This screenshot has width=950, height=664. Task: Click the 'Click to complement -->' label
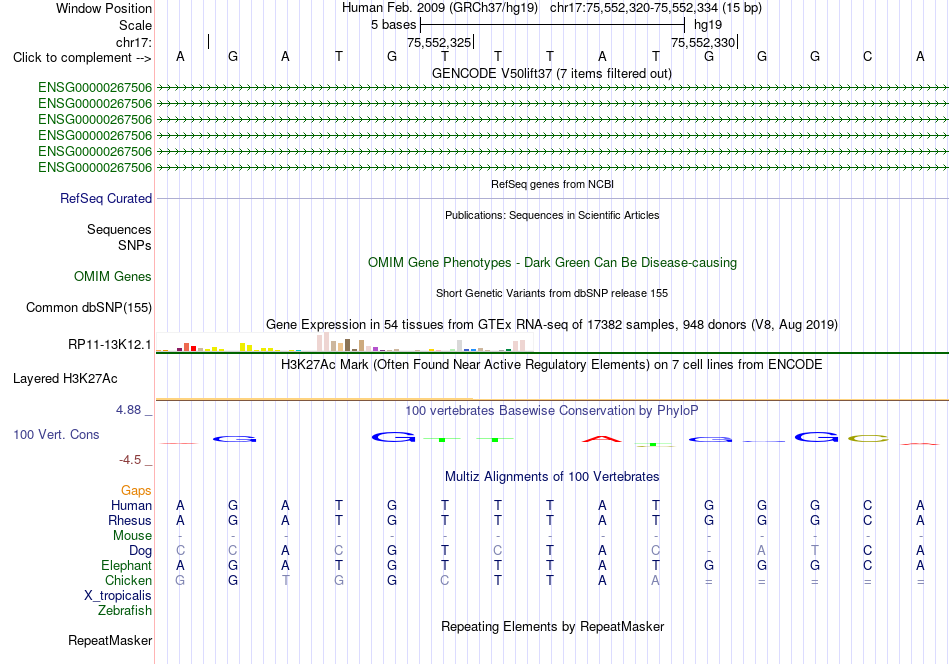coord(82,58)
